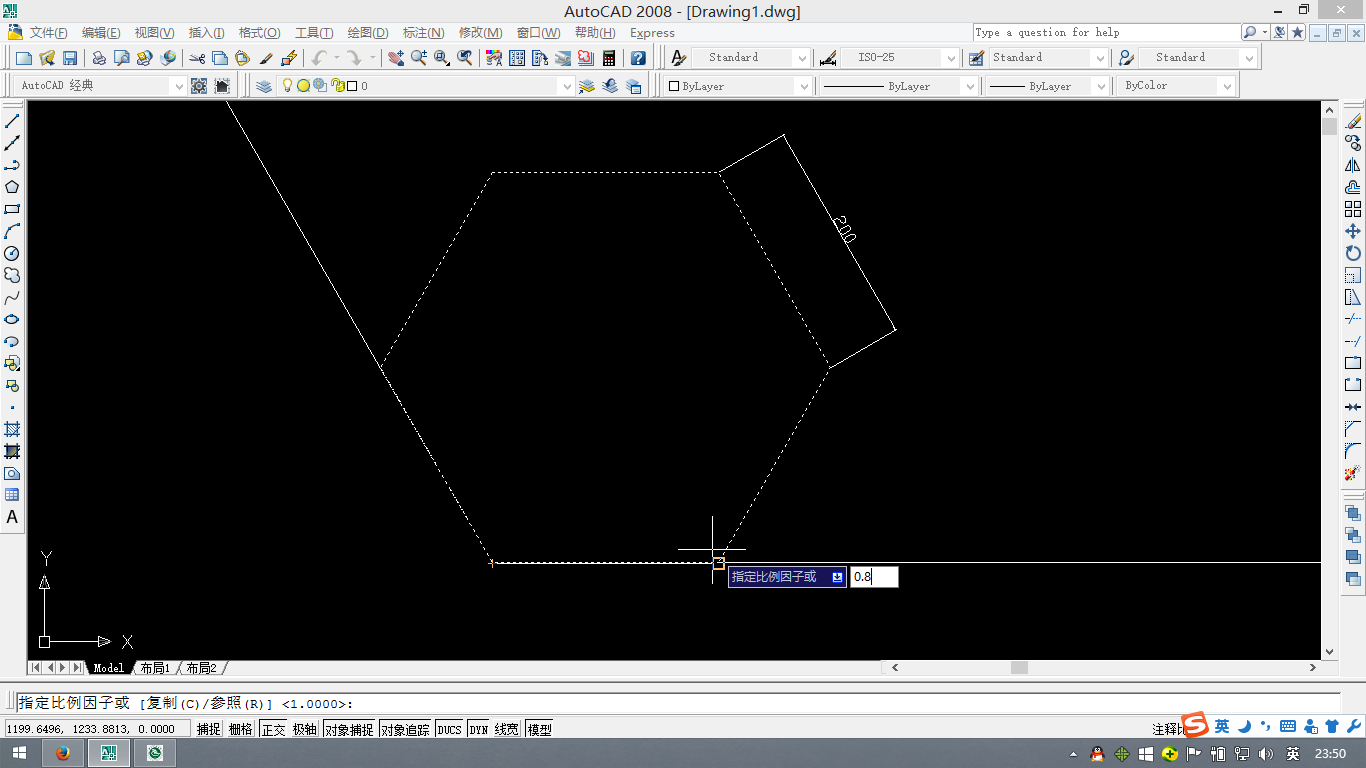Image resolution: width=1366 pixels, height=768 pixels.
Task: Toggle 对象捕捉 object snap
Action: (349, 729)
